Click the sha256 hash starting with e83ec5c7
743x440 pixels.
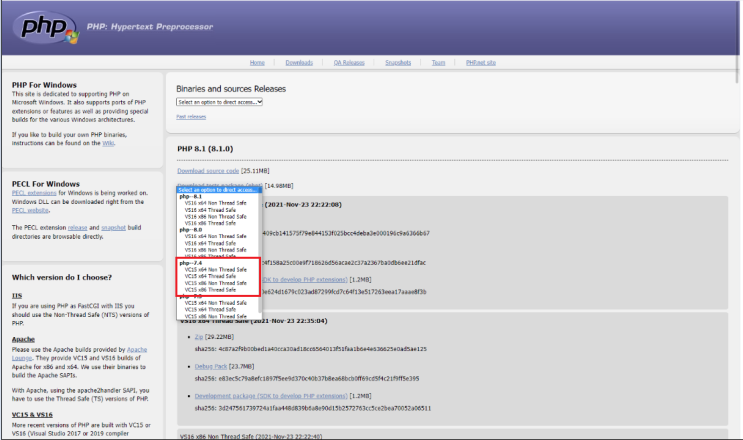(x=319, y=379)
